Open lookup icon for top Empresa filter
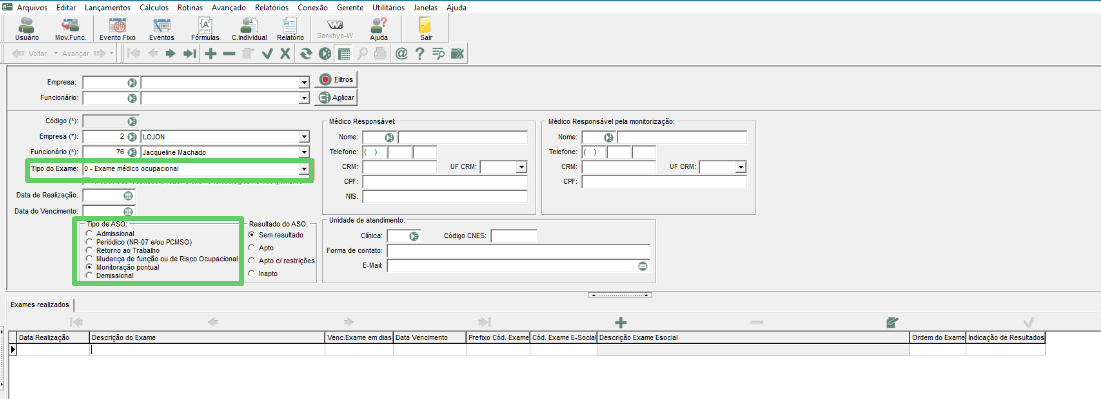The width and height of the screenshot is (1101, 399). click(x=131, y=82)
